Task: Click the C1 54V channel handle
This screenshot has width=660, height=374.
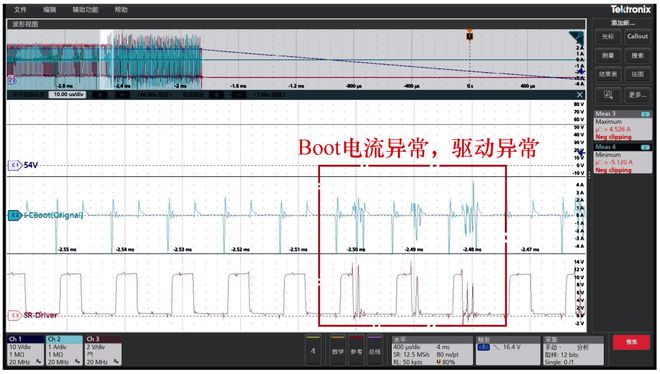Action: click(15, 165)
